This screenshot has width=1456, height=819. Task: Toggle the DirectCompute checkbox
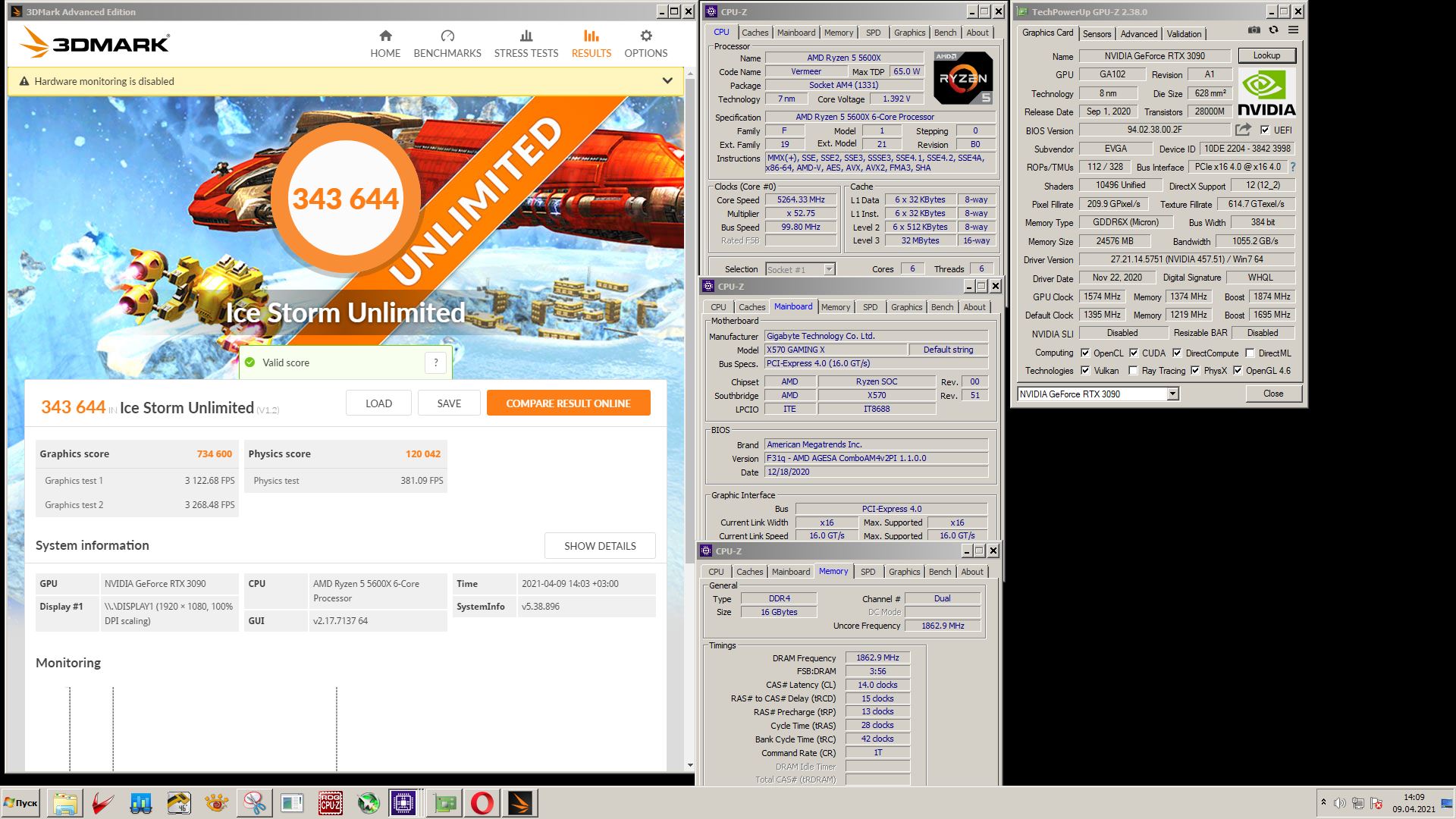[1177, 353]
